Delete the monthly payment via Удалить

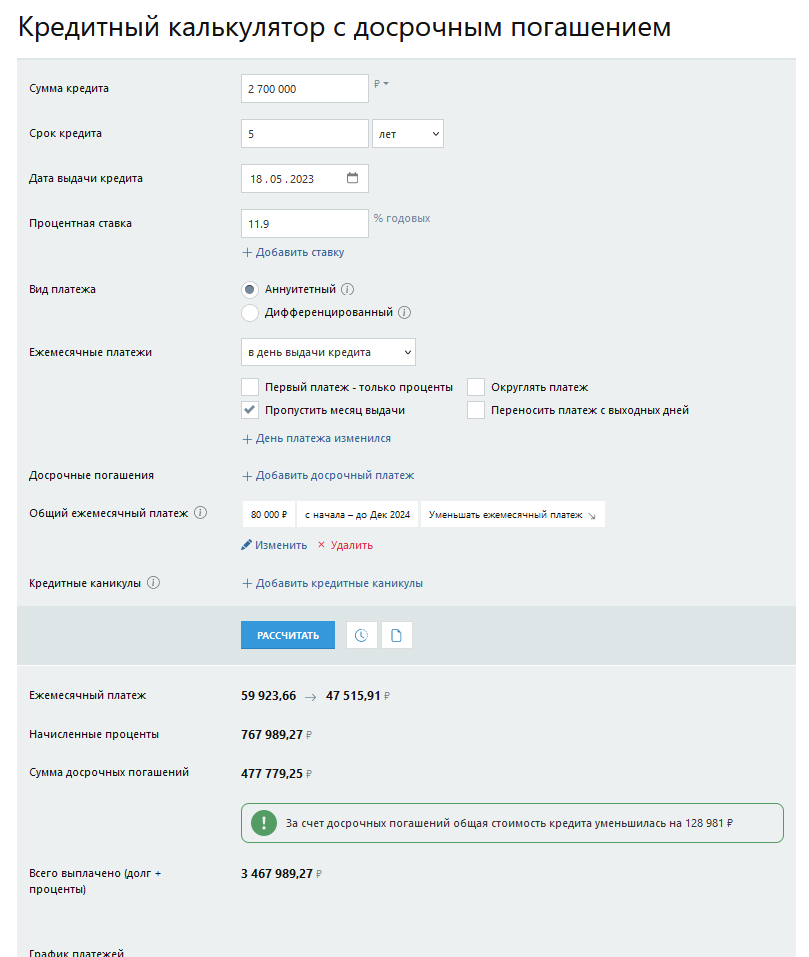(345, 545)
